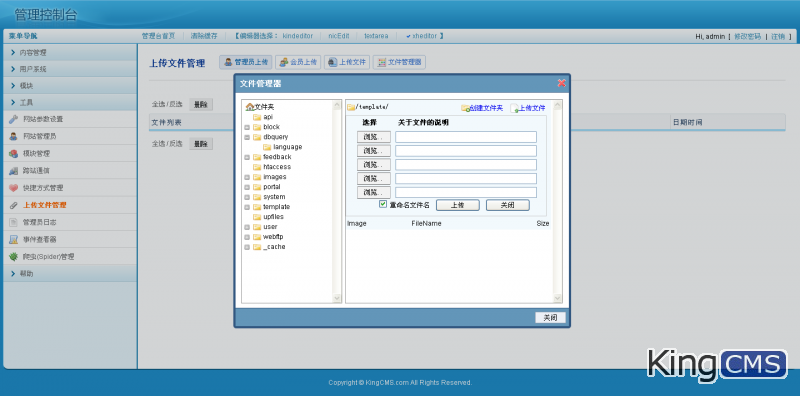This screenshot has width=800, height=396.
Task: Click 清除缓存 in the top bar
Action: (204, 36)
